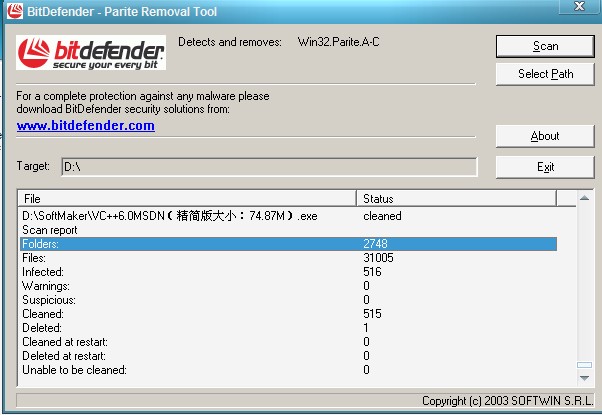The image size is (602, 415).
Task: Select the 'Unable to be cleaned:' row
Action: tap(288, 370)
